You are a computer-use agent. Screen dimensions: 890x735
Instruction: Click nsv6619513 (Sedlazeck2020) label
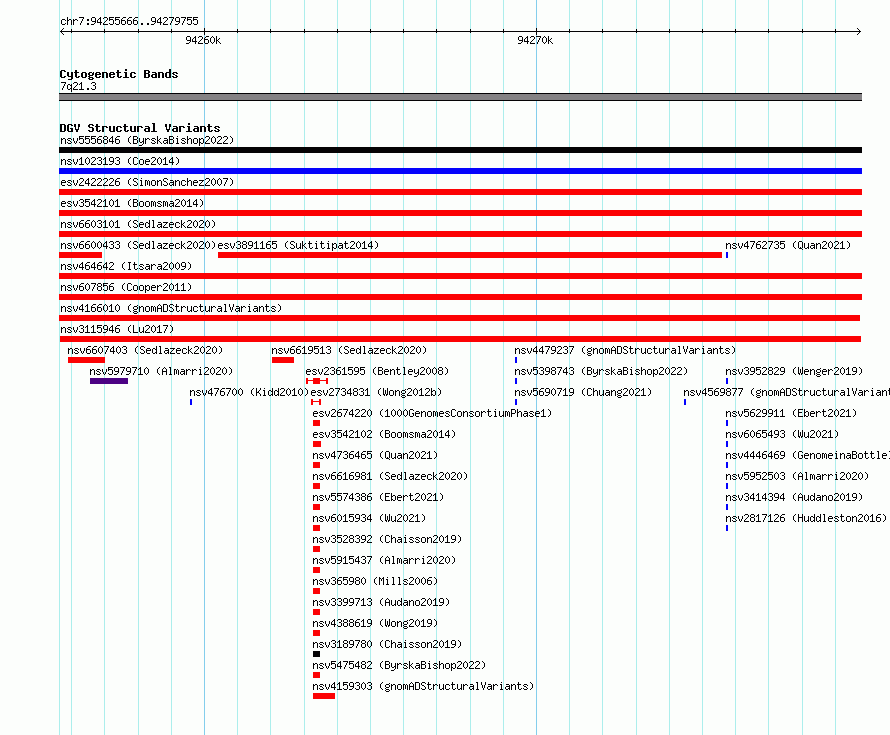[x=349, y=350]
